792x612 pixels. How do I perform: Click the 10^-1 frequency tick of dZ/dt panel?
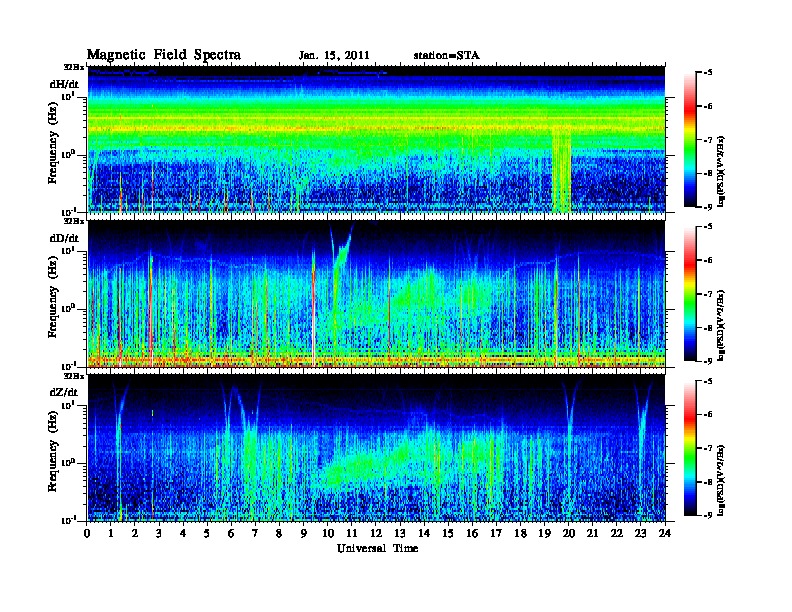point(68,520)
